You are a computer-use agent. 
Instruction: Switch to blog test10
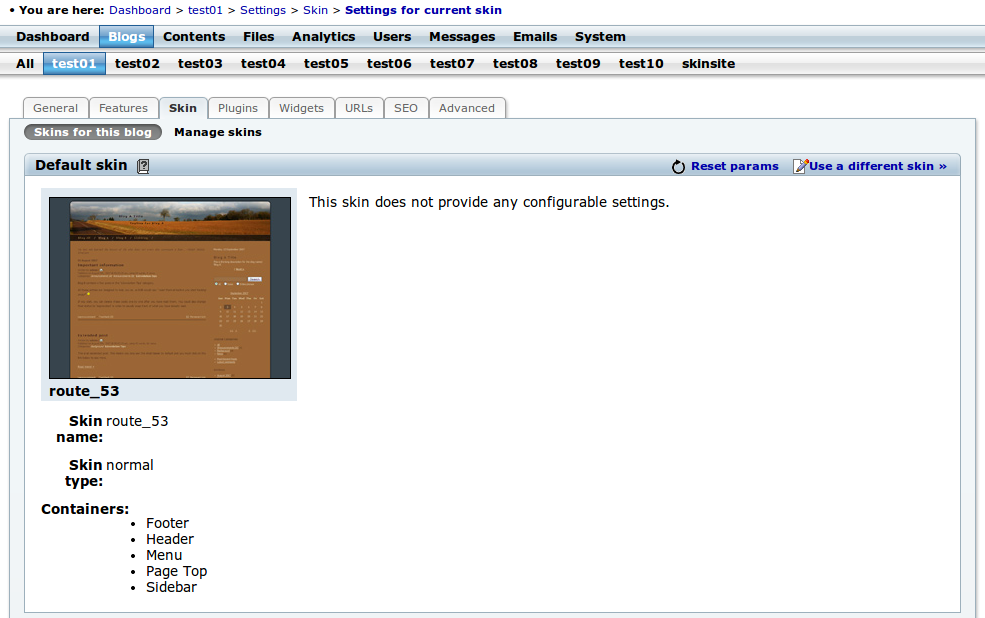pos(641,63)
